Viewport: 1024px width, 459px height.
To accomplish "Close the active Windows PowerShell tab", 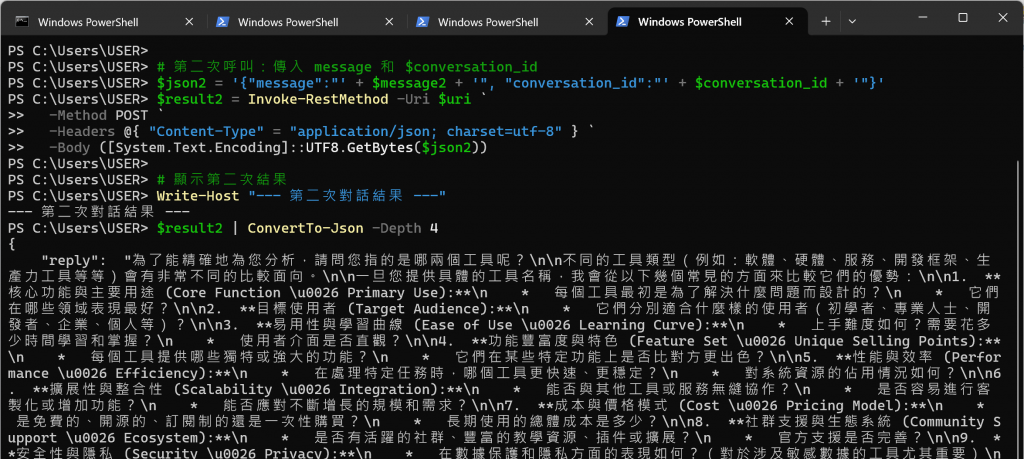I will [790, 22].
